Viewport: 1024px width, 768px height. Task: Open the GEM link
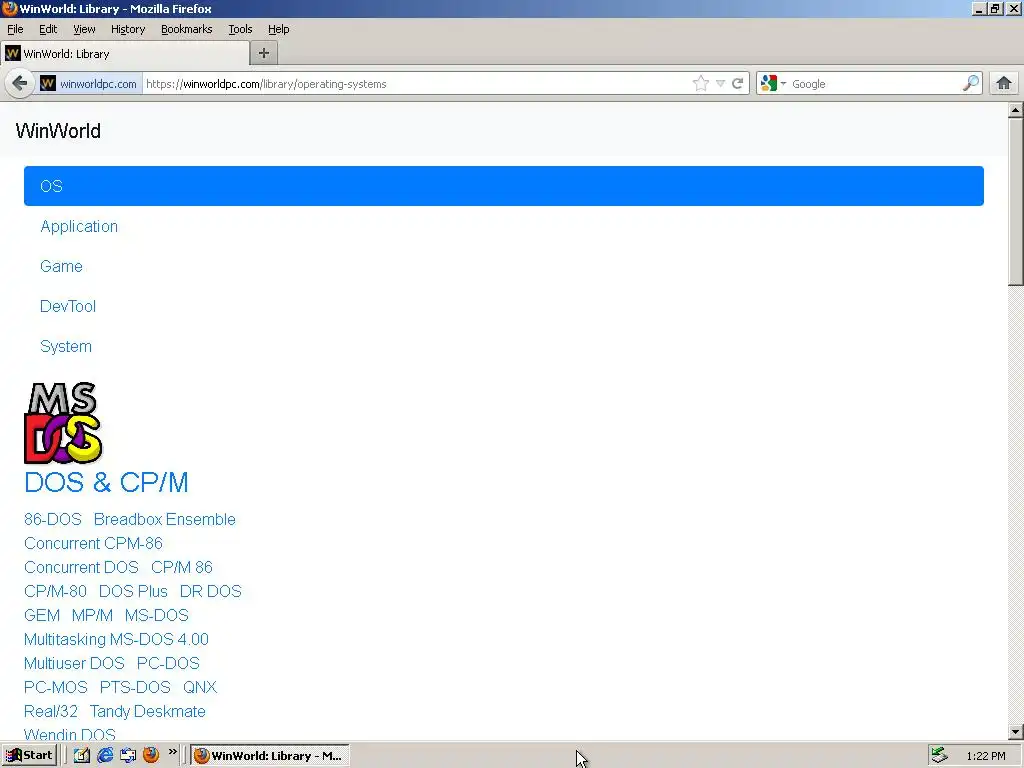click(x=42, y=615)
